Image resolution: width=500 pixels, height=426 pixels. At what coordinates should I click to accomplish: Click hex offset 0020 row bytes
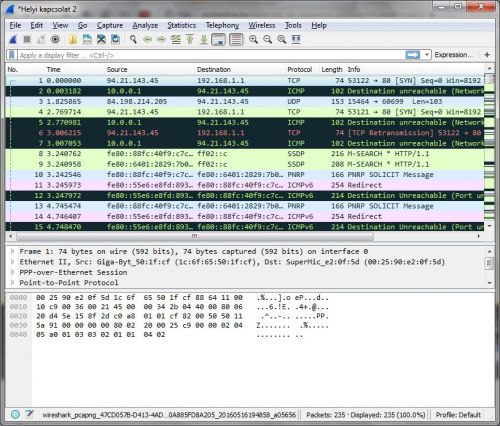[x=139, y=316]
